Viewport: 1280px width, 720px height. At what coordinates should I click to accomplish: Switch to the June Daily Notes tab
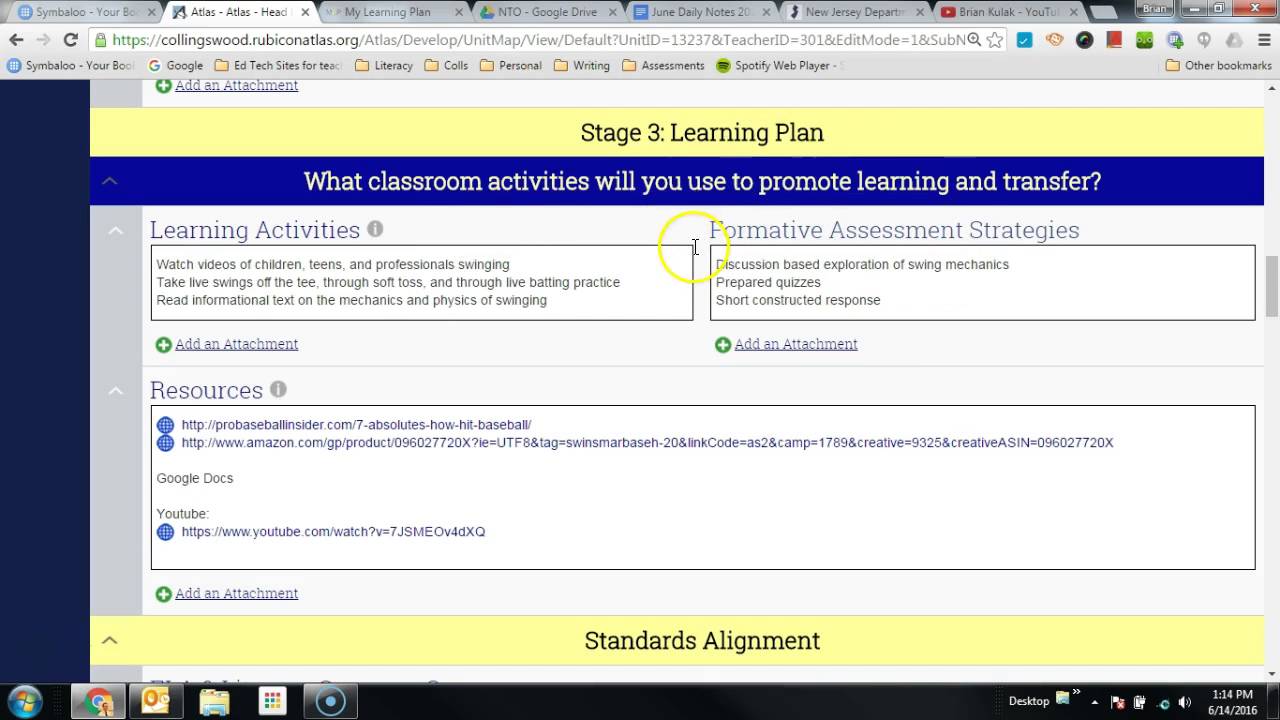coord(698,12)
